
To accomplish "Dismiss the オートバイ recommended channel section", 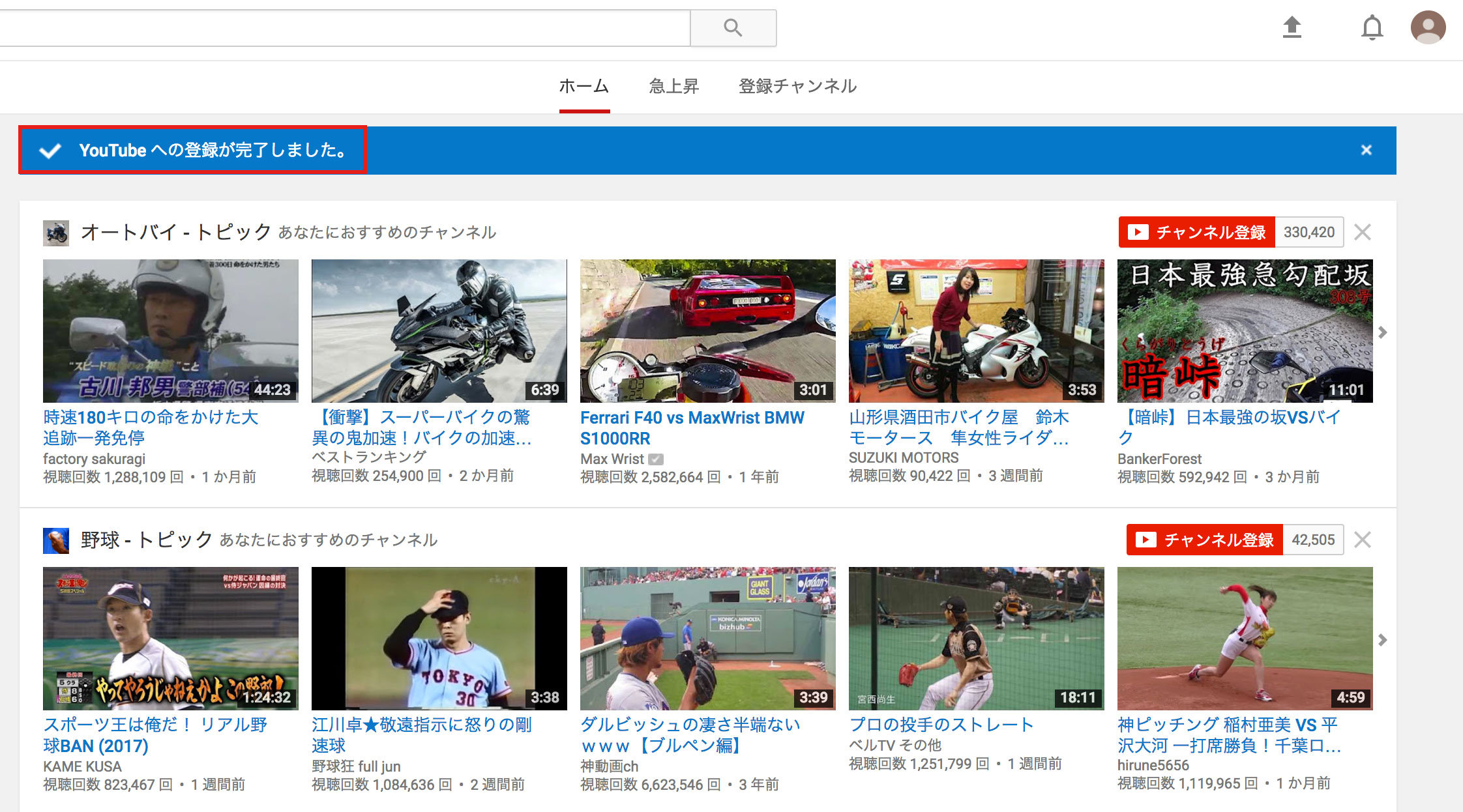I will coord(1362,232).
